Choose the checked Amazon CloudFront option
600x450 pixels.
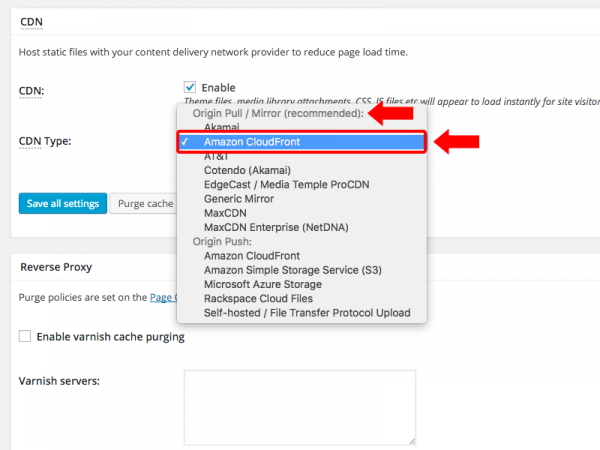(x=302, y=142)
